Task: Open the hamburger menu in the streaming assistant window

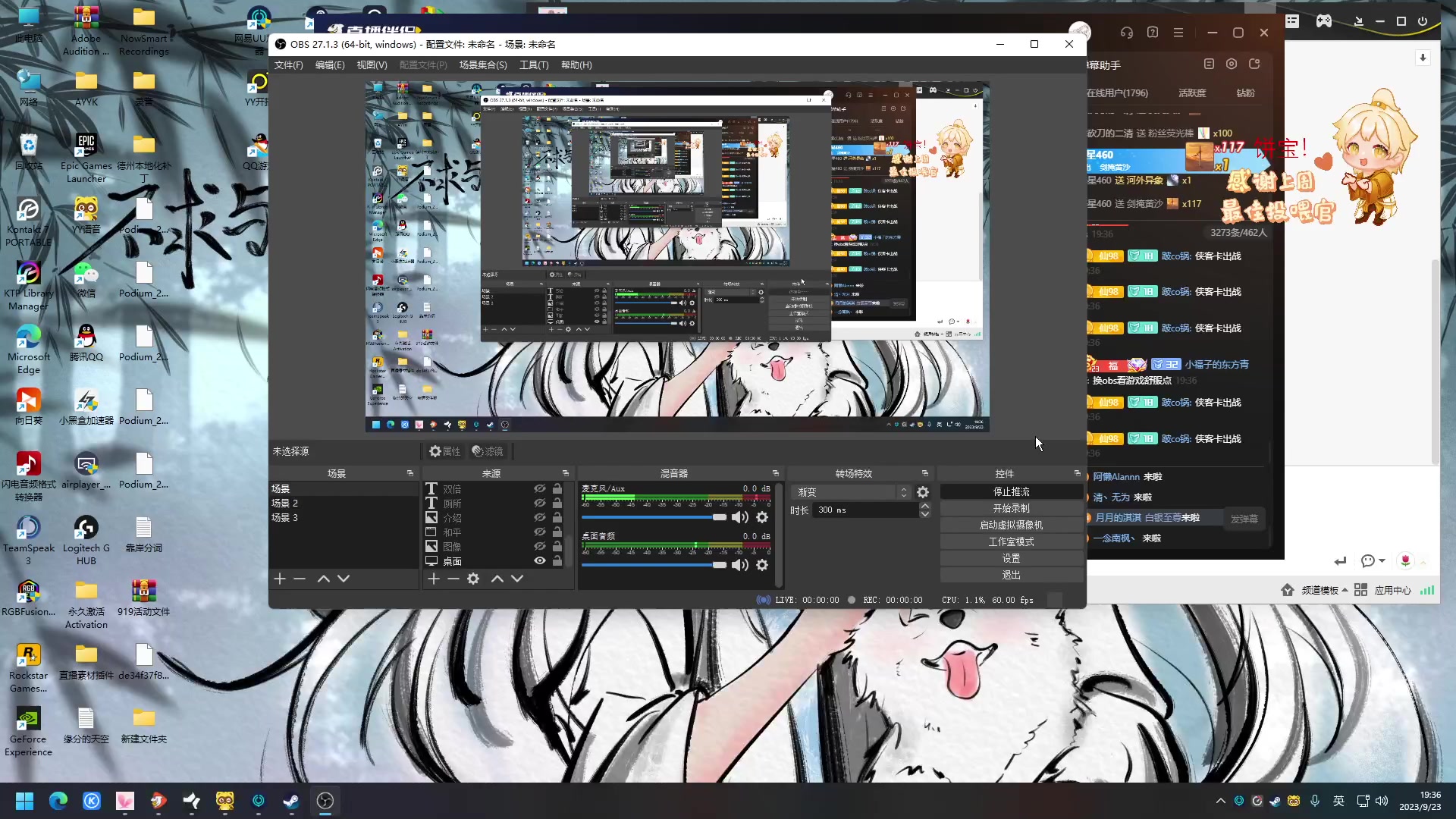Action: pos(1178,33)
